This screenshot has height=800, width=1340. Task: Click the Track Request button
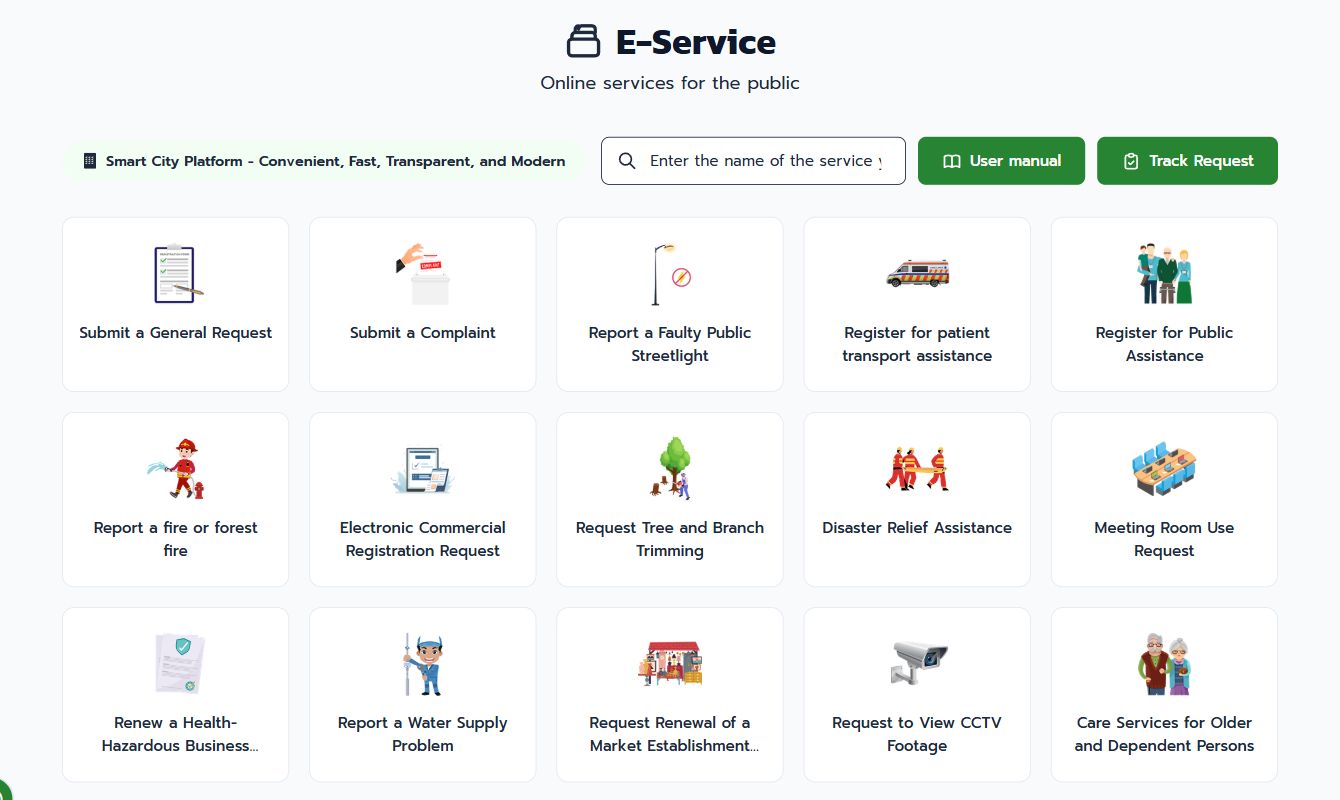tap(1187, 161)
